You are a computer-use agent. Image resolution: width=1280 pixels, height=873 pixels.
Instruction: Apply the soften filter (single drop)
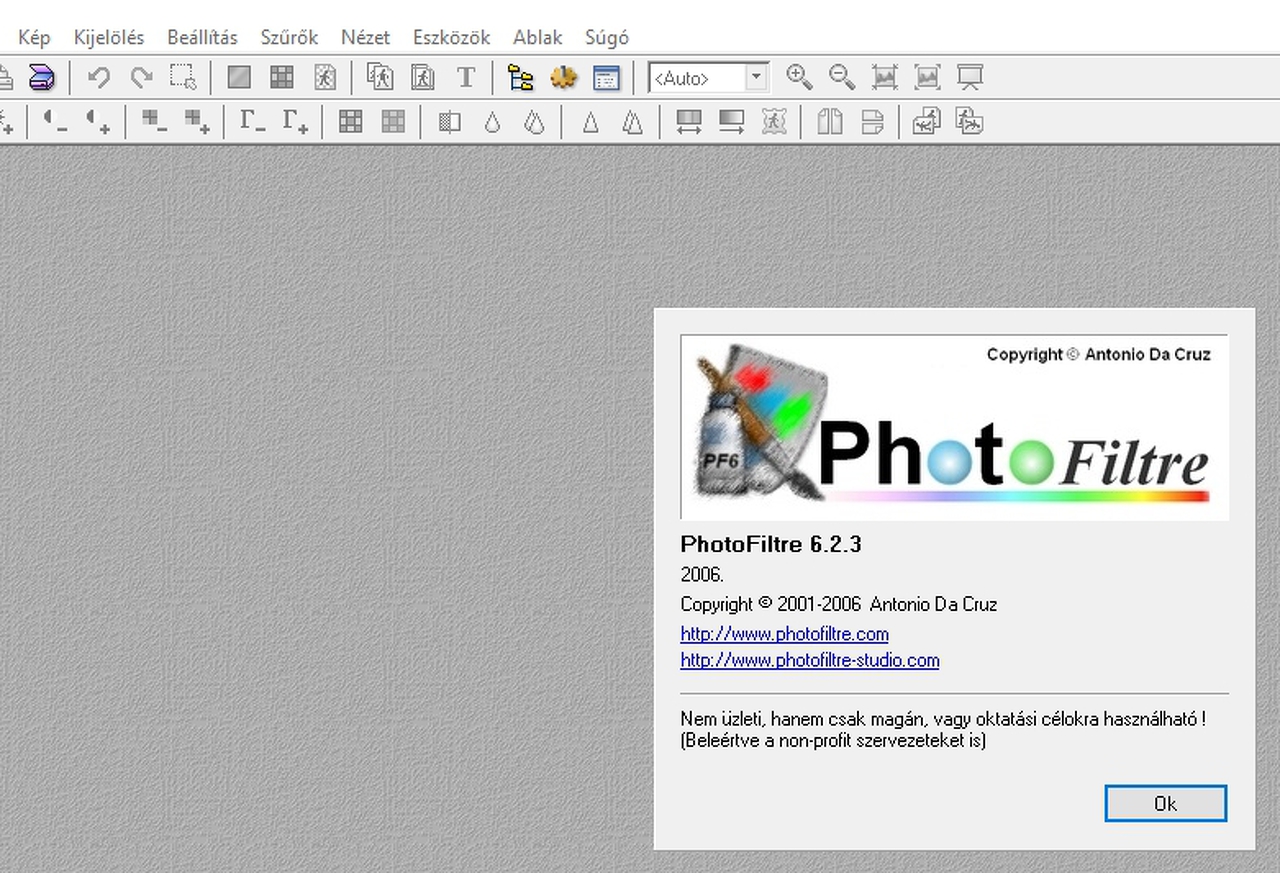[x=492, y=122]
